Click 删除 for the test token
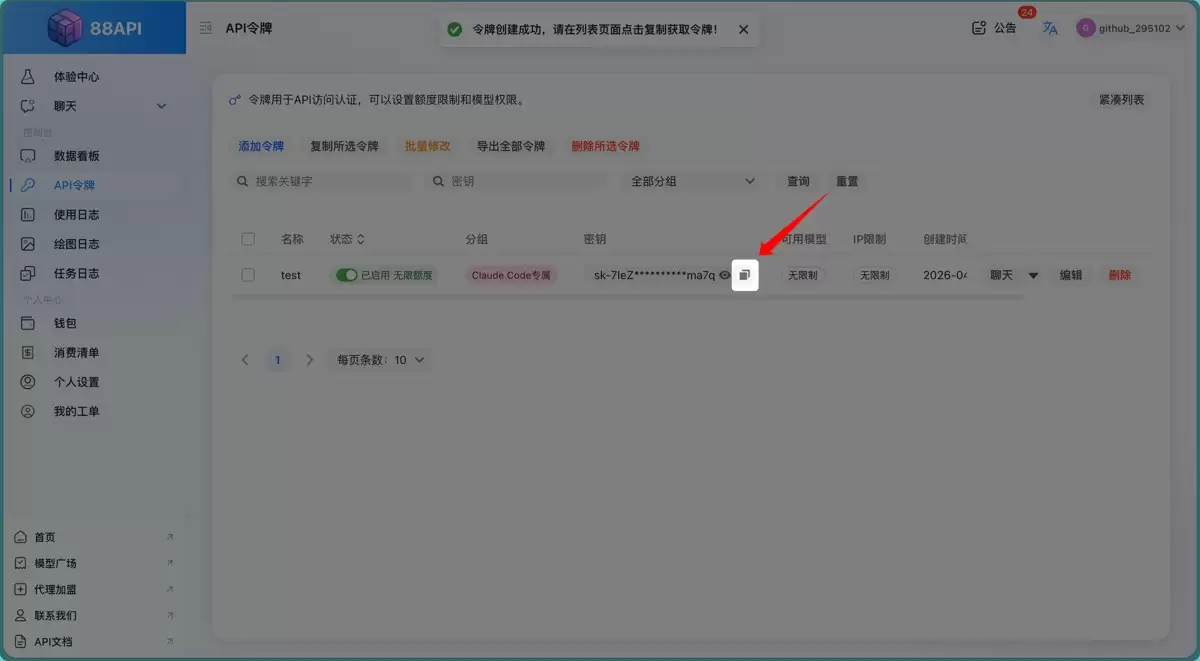1200x661 pixels. (1120, 275)
